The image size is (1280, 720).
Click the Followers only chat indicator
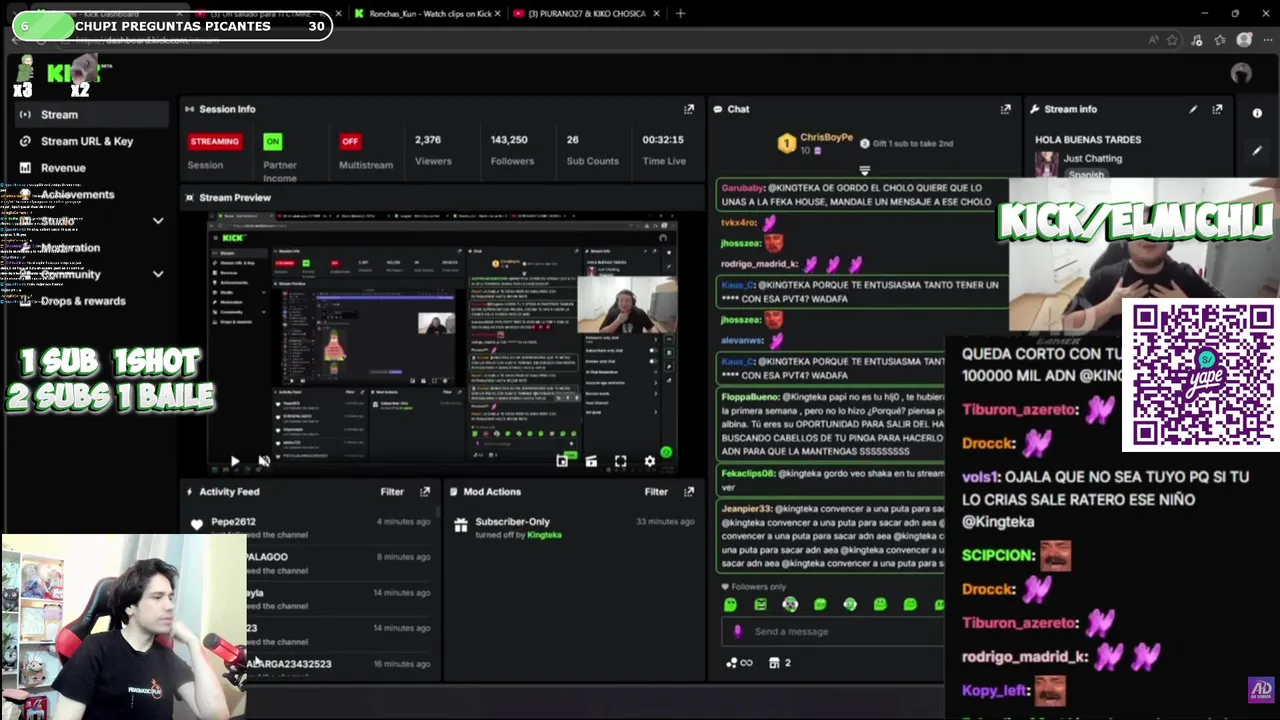(x=754, y=587)
